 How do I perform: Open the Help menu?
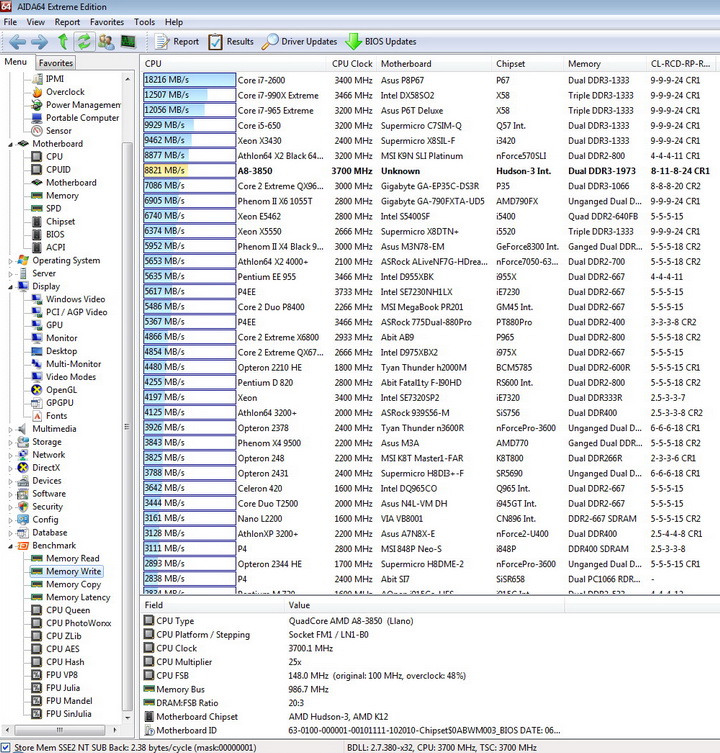[174, 22]
